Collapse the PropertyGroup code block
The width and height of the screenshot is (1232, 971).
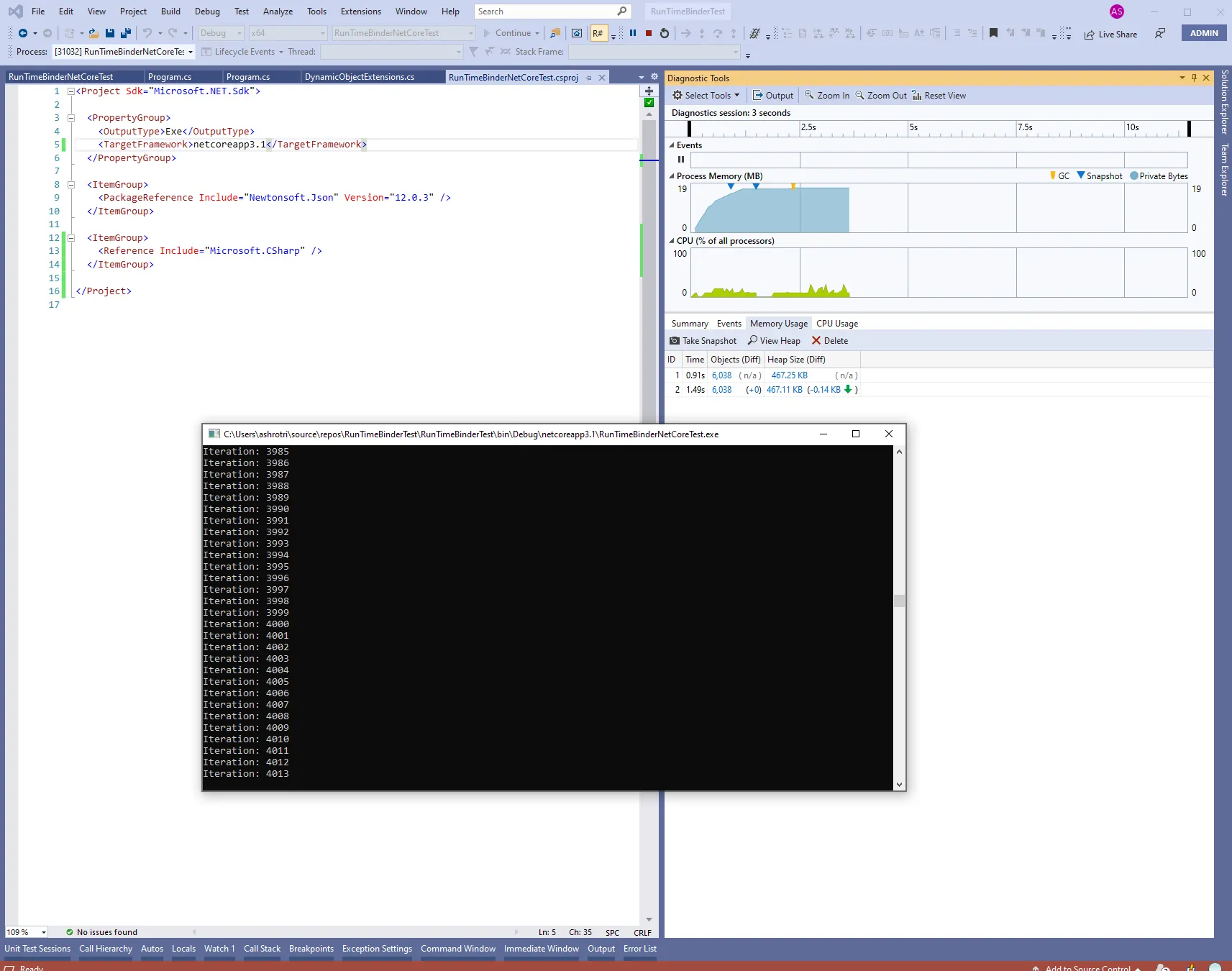click(71, 118)
